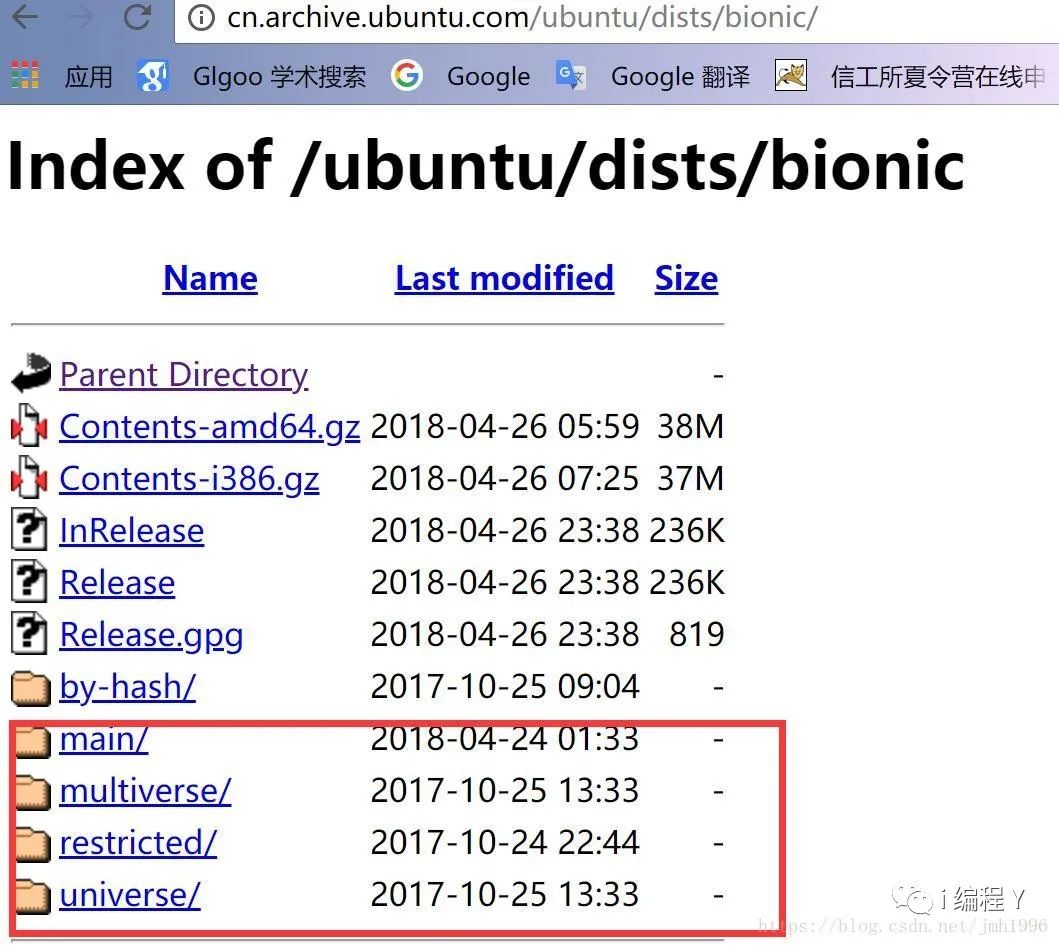Sort listing by Name column
The image size is (1059, 946).
[x=211, y=278]
